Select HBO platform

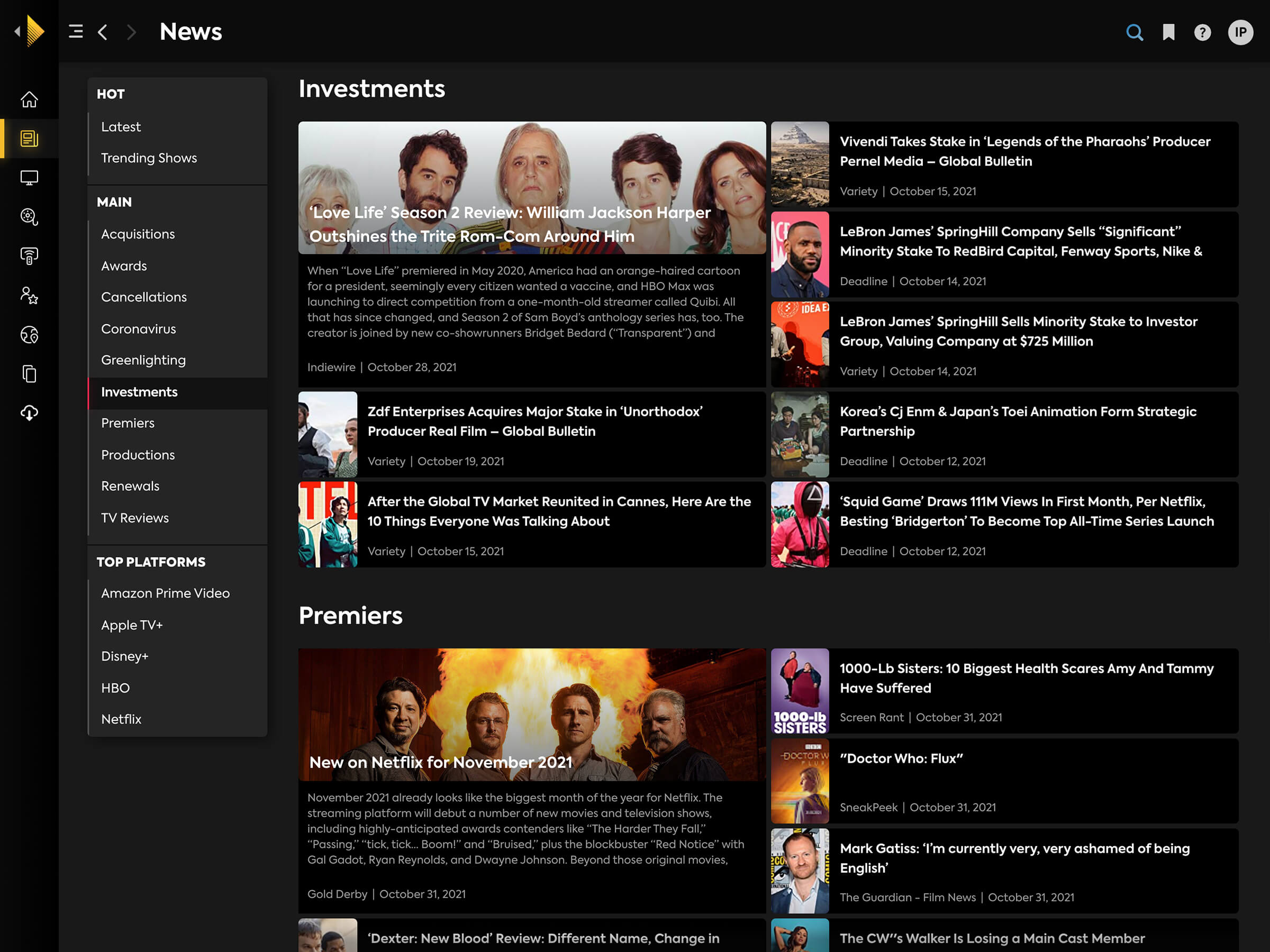coord(178,688)
